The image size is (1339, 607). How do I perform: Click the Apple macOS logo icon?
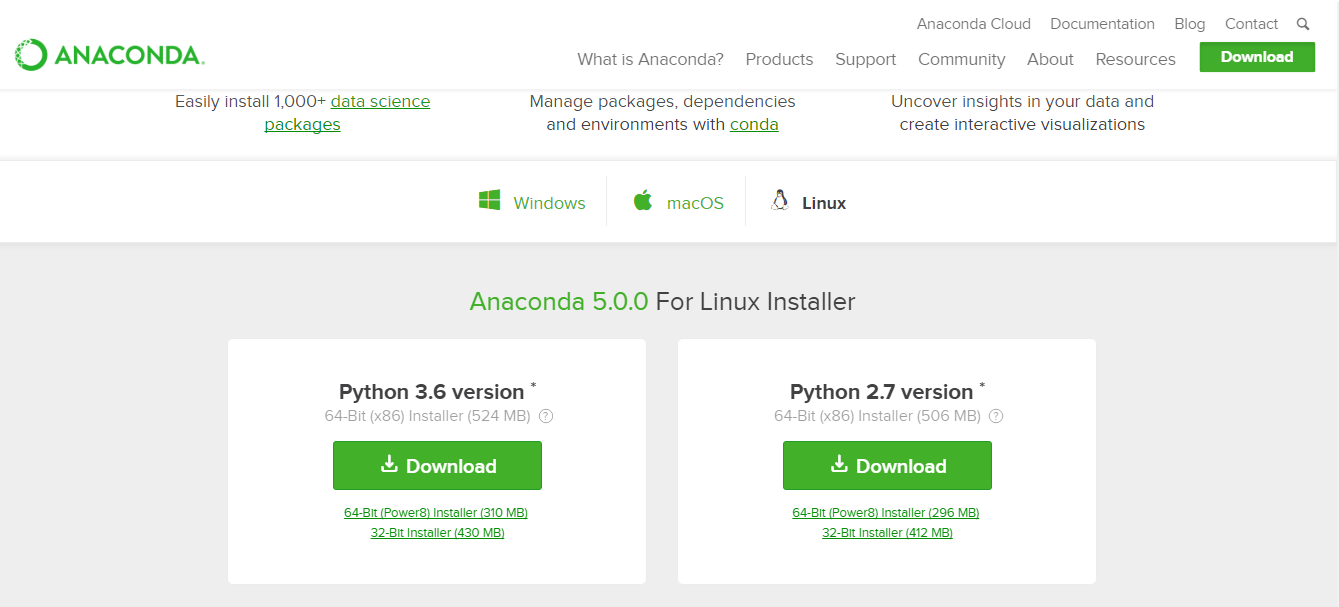643,201
